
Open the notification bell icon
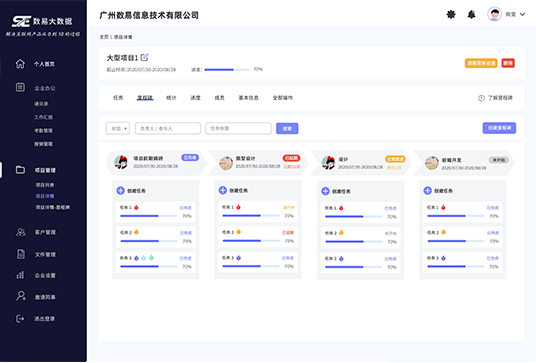click(x=471, y=14)
